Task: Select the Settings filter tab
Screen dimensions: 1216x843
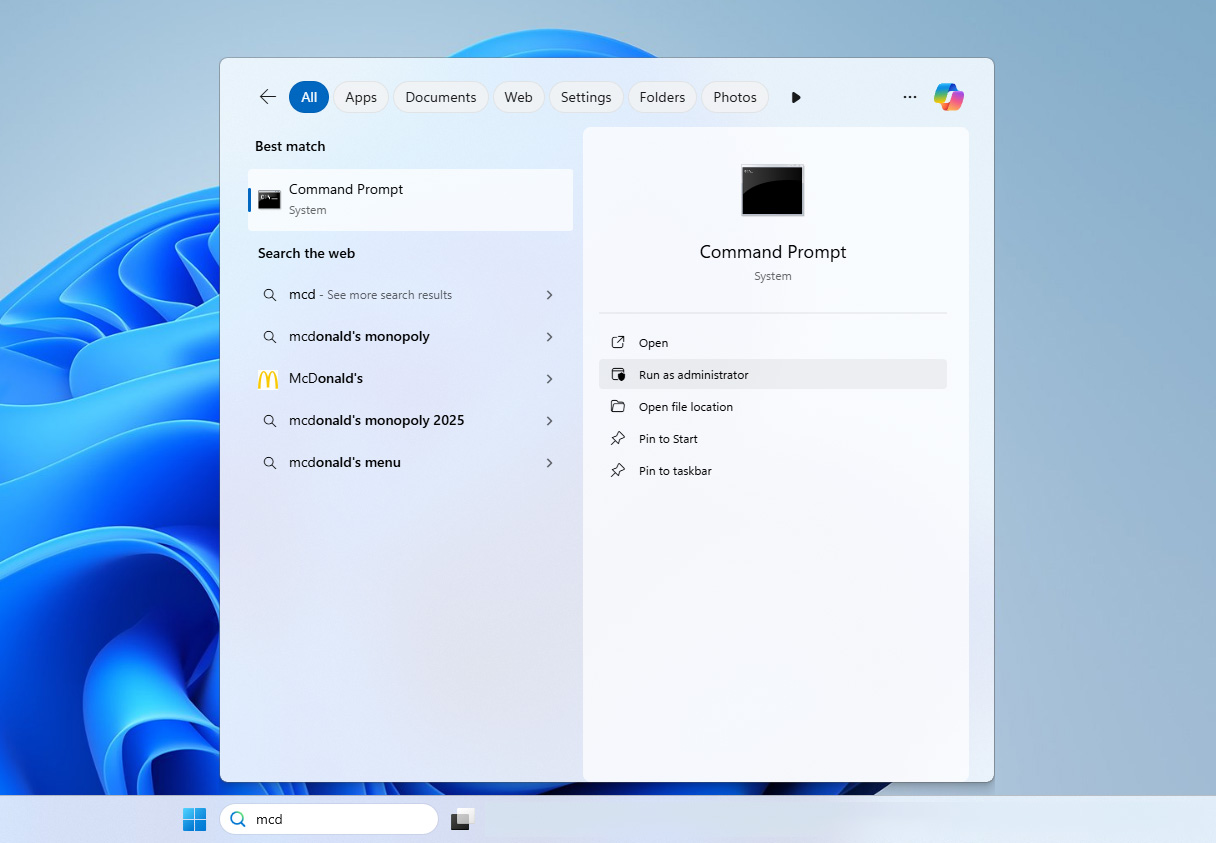Action: (x=585, y=97)
